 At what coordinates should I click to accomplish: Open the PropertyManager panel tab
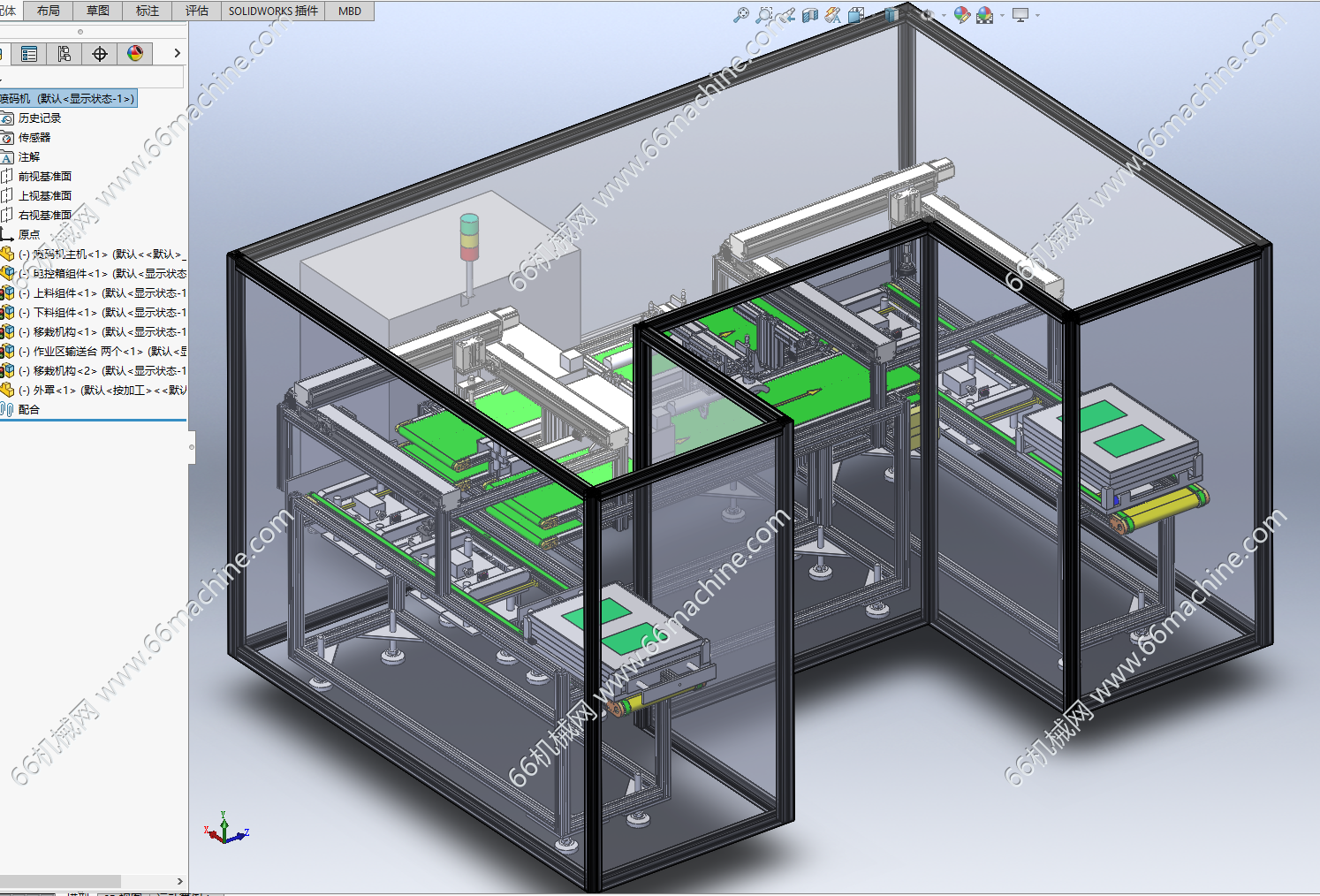coord(29,54)
